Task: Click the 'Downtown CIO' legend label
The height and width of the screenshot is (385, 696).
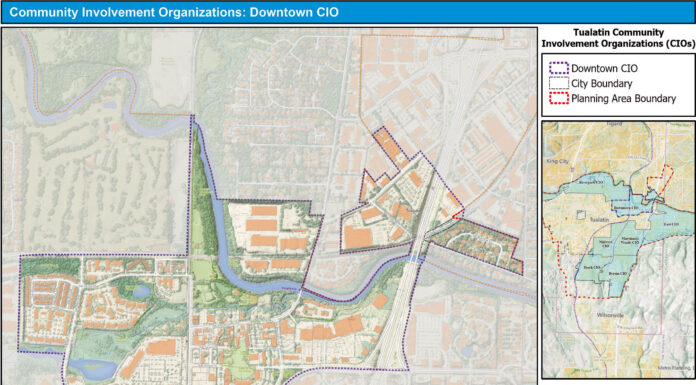Action: click(x=604, y=68)
